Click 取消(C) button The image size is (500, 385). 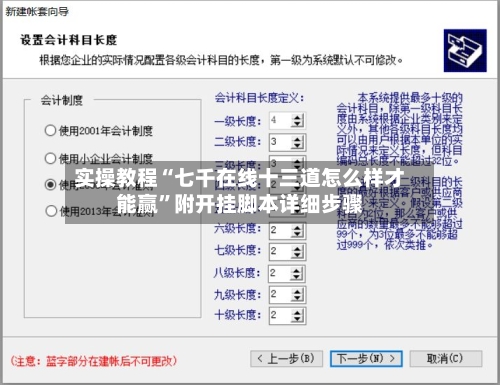pos(445,359)
